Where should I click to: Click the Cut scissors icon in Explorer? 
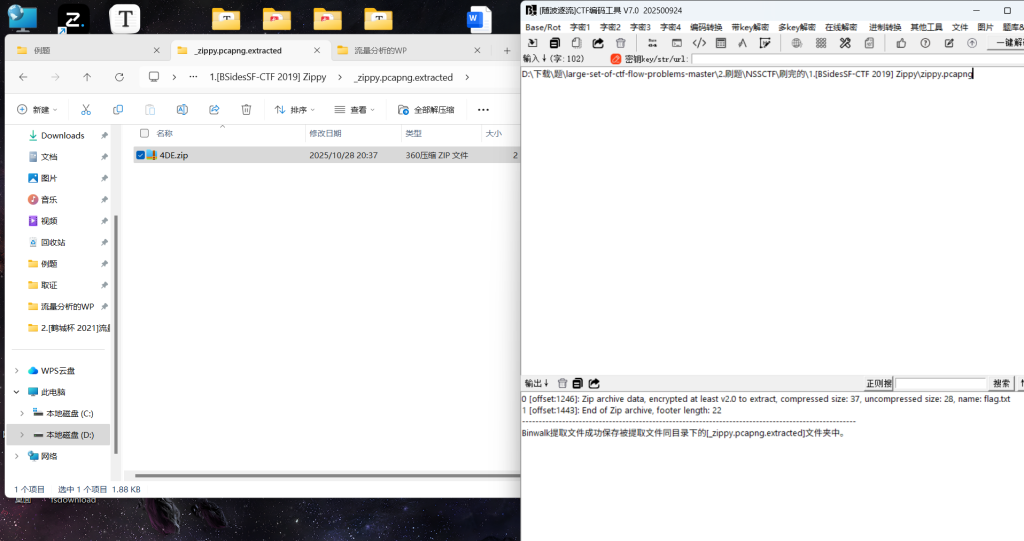tap(86, 110)
